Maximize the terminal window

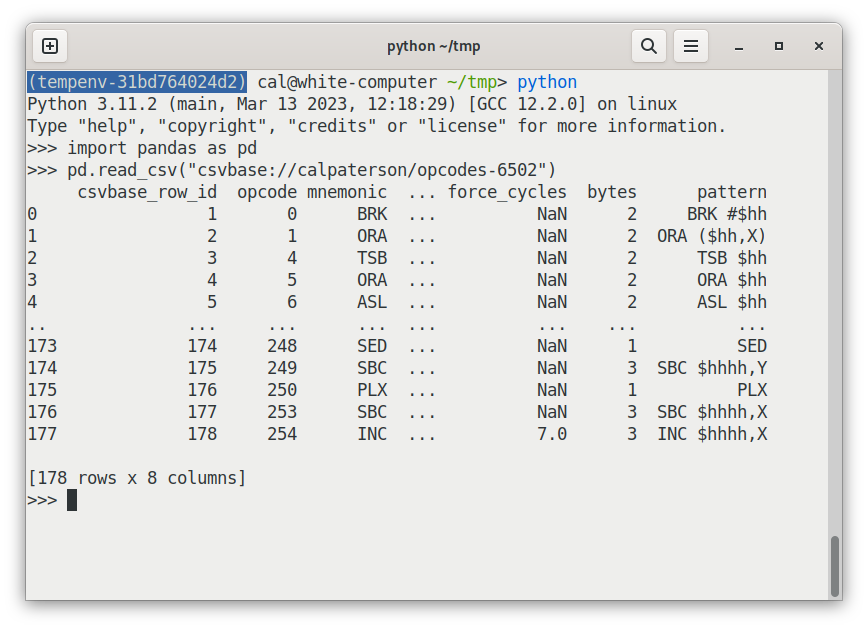[778, 46]
